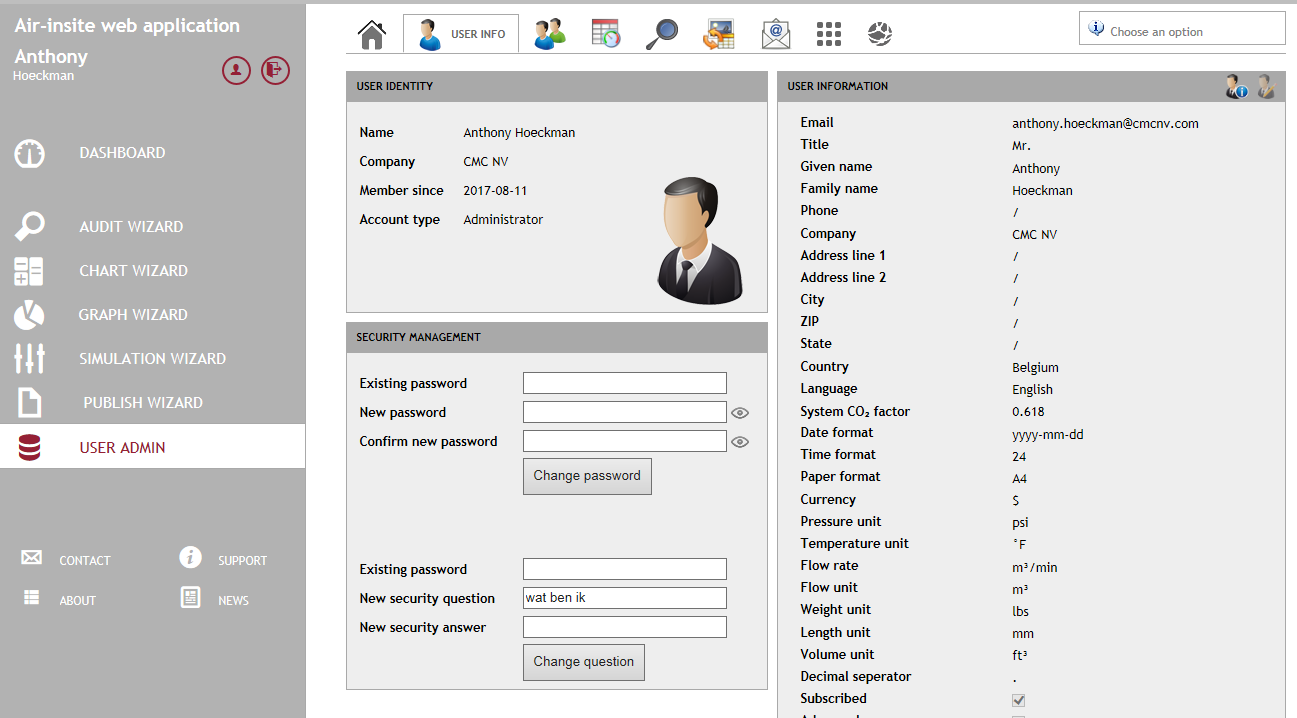The width and height of the screenshot is (1297, 718).
Task: Click the edit user information icon
Action: coord(1266,87)
